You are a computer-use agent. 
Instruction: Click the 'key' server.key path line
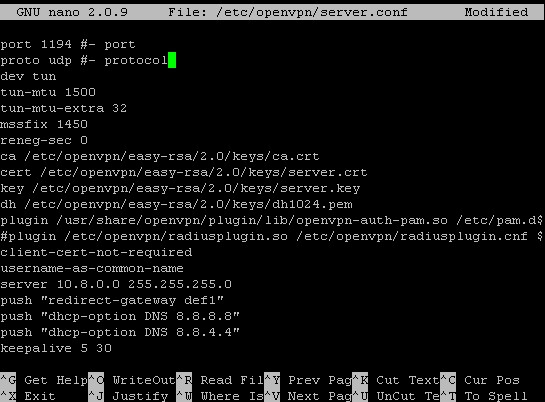(180, 188)
